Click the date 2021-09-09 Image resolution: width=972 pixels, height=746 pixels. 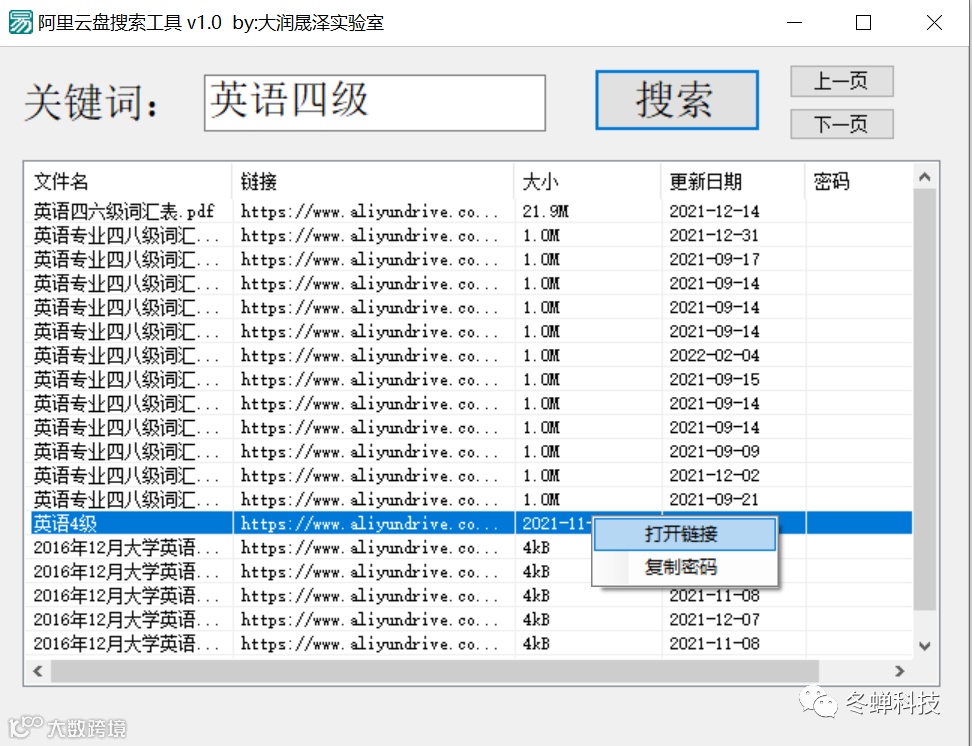point(714,451)
